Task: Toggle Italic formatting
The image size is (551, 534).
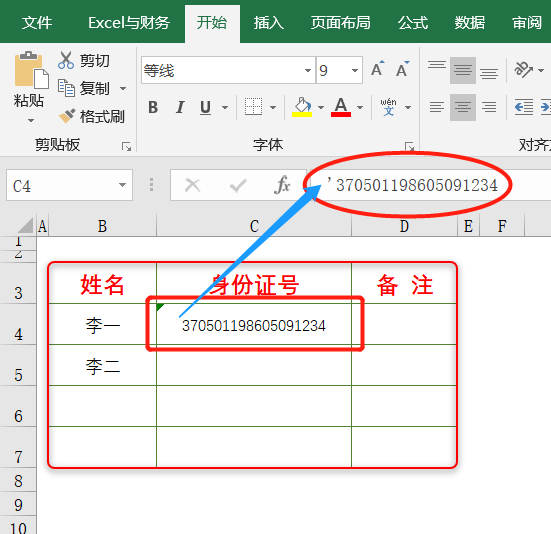Action: click(180, 107)
